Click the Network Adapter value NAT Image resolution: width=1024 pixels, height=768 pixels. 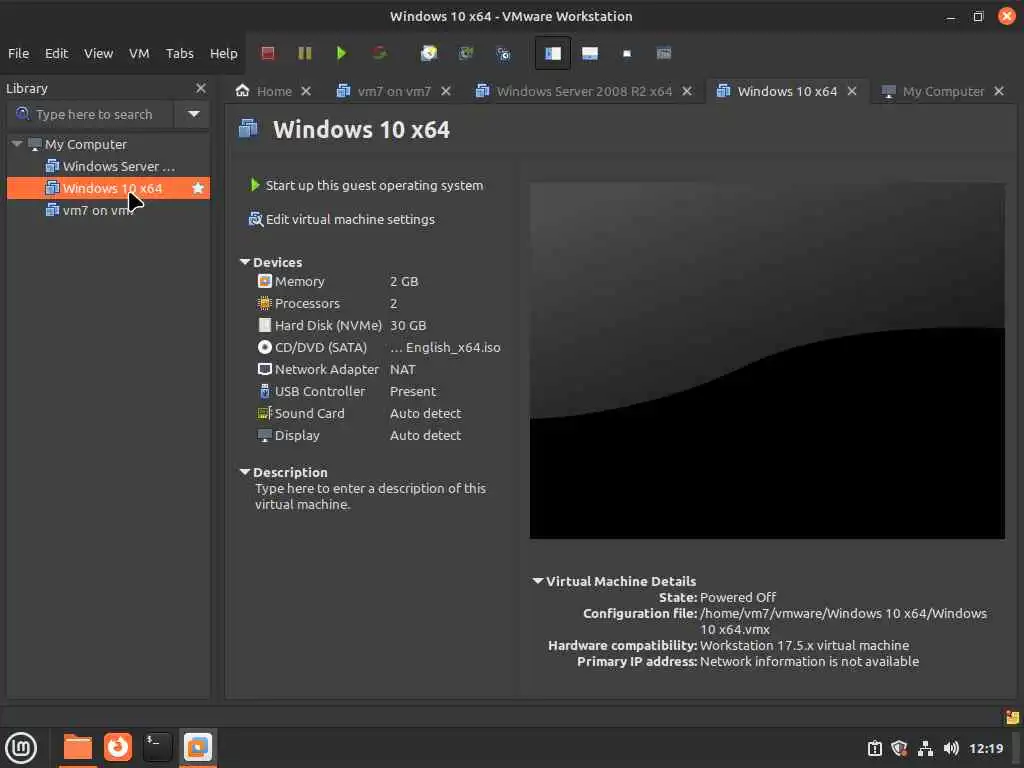point(402,369)
